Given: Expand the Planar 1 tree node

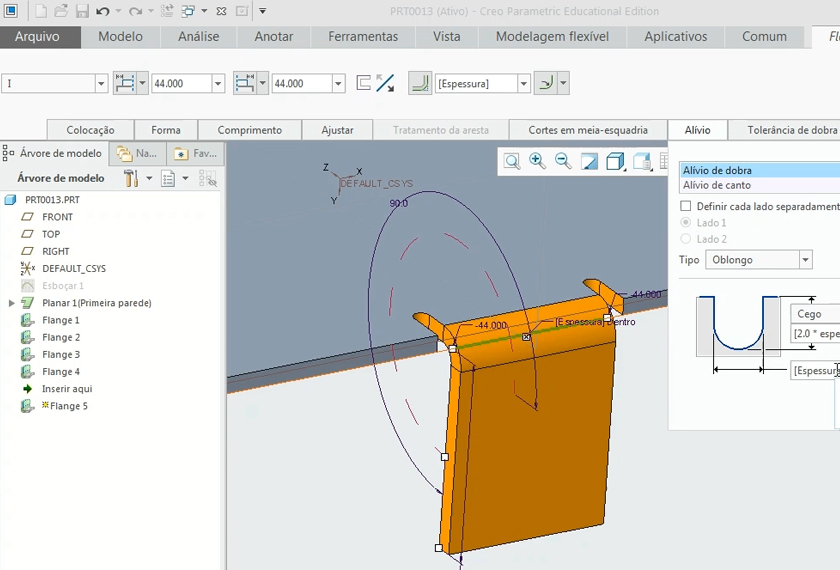Looking at the screenshot, I should pyautogui.click(x=12, y=303).
